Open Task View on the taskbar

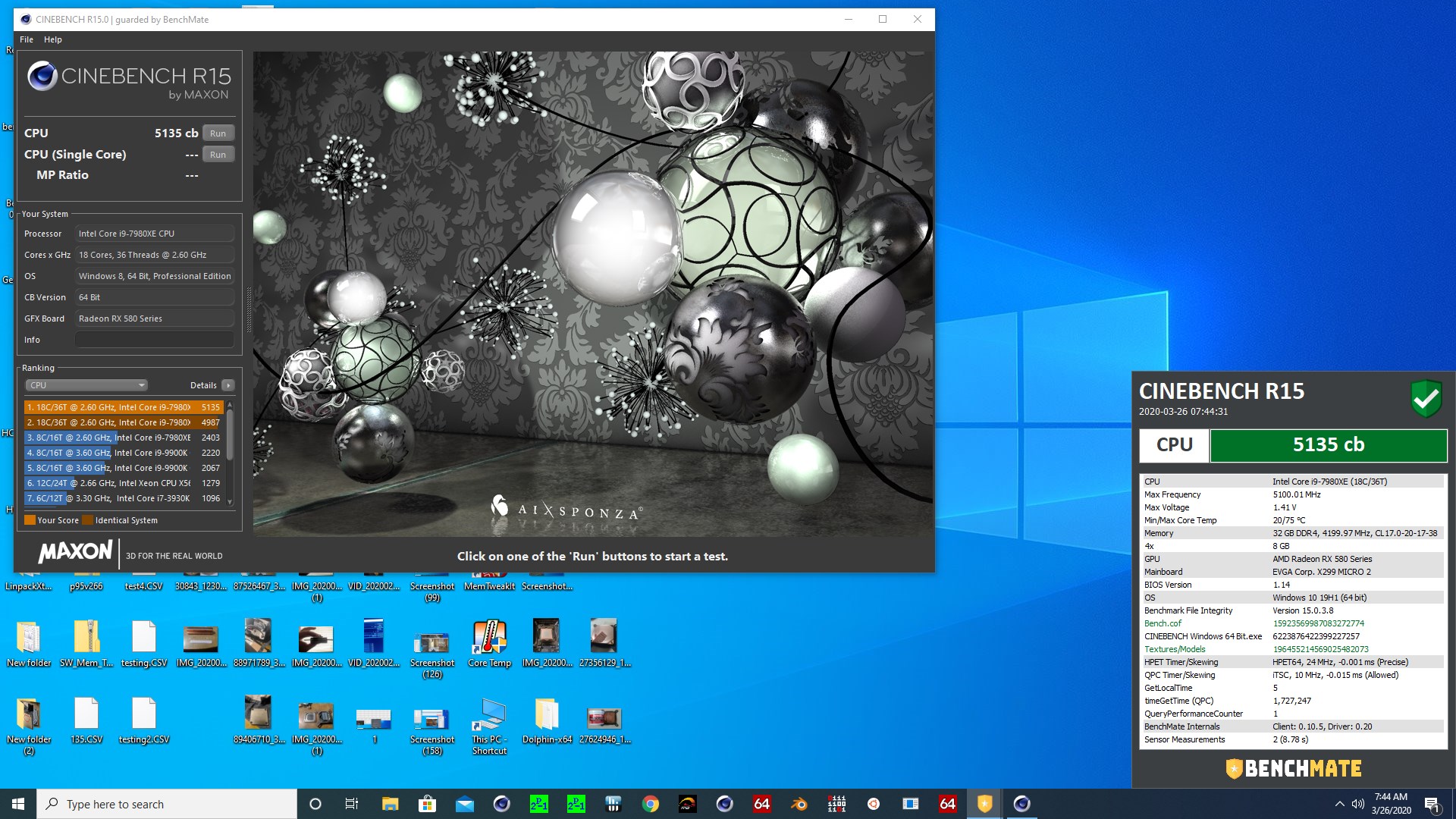(352, 804)
